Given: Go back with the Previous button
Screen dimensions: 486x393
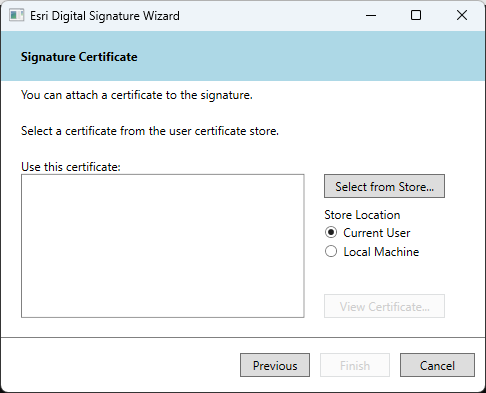Looking at the screenshot, I should click(275, 365).
